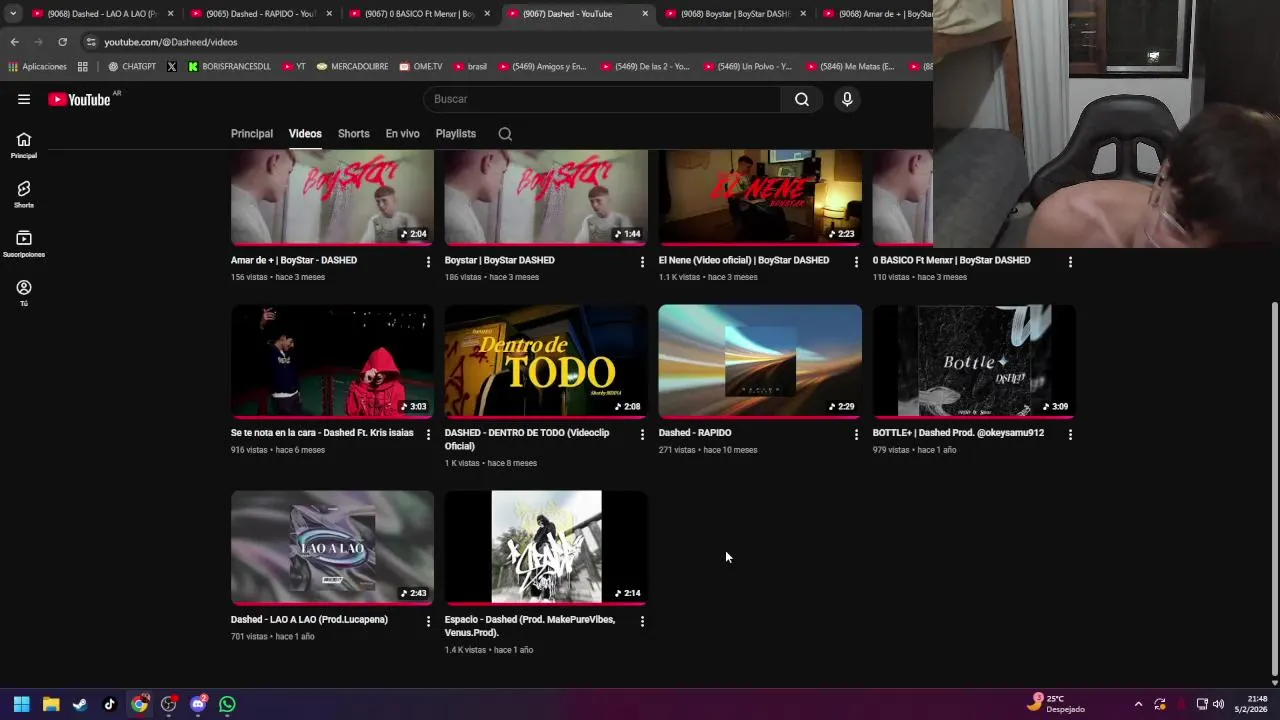Play the Espacio - Dashed thumbnail
Image resolution: width=1280 pixels, height=720 pixels.
coord(546,547)
